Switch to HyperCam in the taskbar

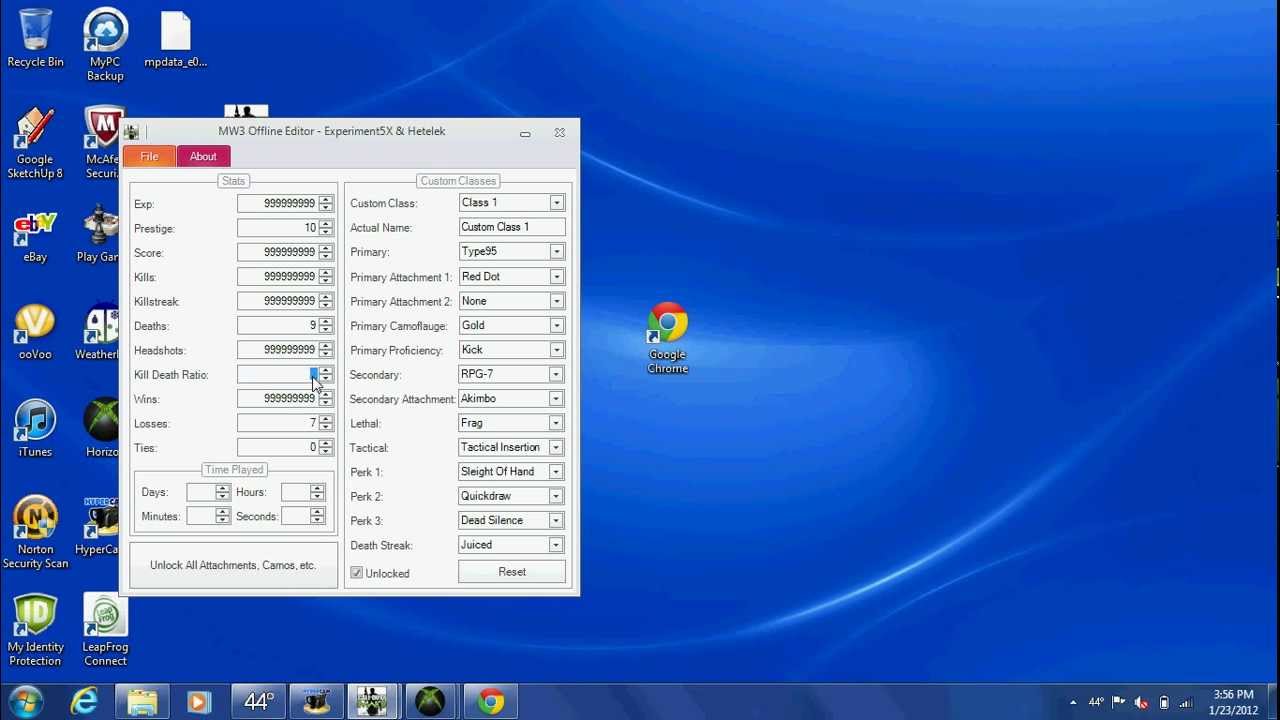(x=317, y=702)
